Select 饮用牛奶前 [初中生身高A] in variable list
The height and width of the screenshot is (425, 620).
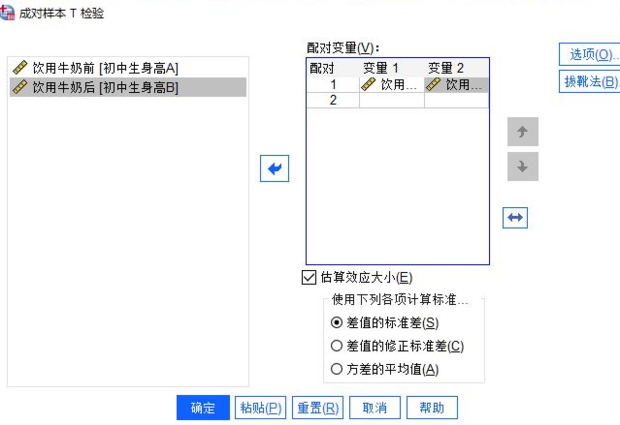[128, 68]
